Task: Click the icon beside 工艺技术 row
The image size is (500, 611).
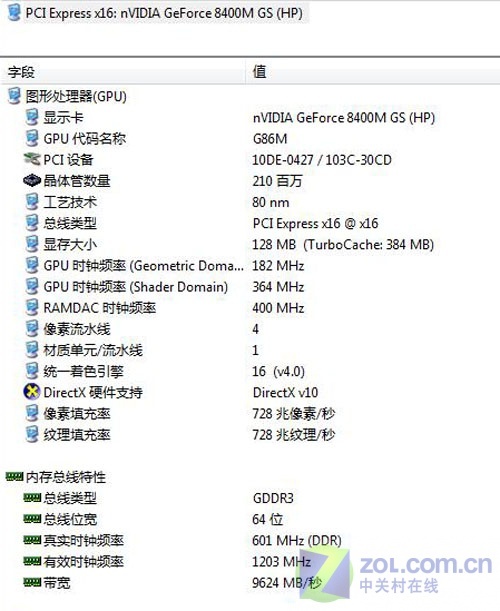Action: (32, 202)
